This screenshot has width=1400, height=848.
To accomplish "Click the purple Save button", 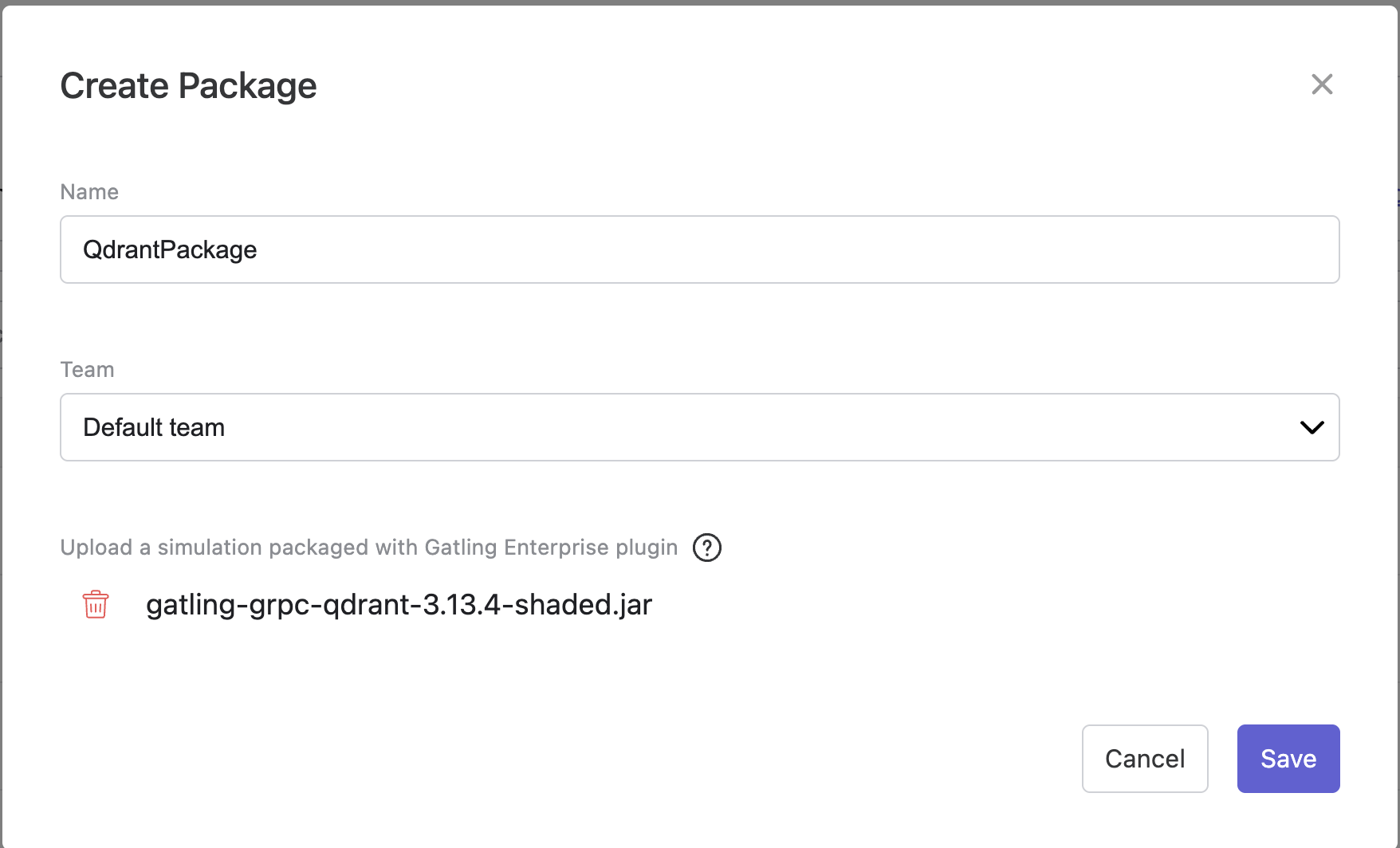I will click(x=1288, y=759).
